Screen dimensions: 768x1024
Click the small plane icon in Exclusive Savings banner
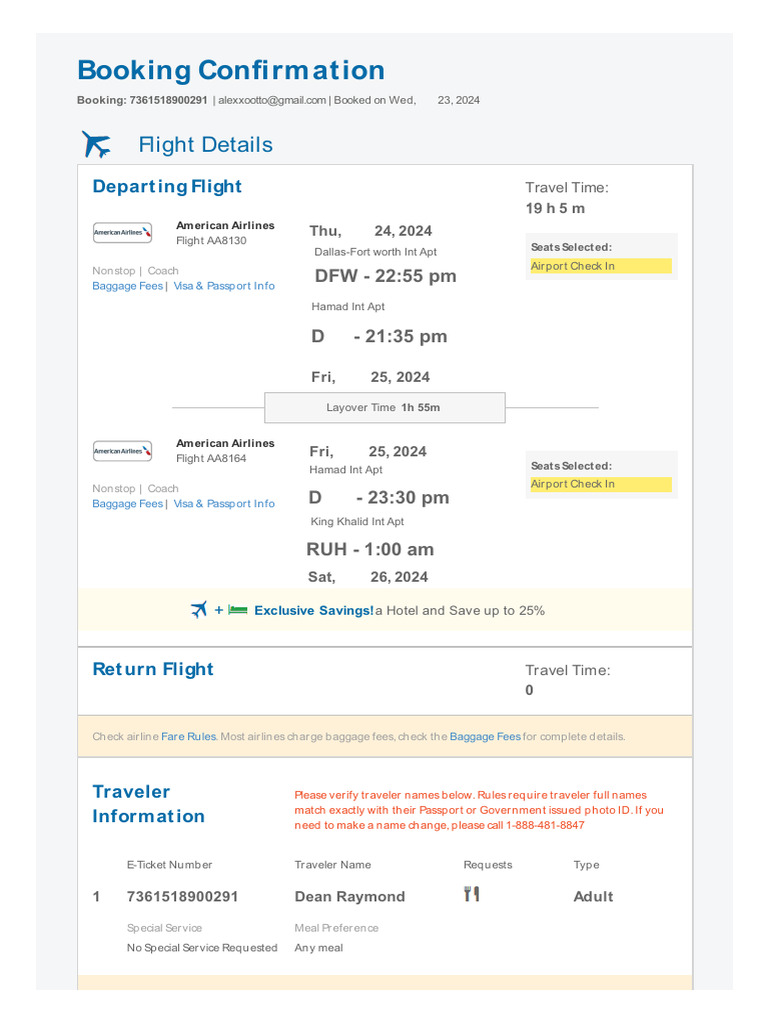point(199,610)
